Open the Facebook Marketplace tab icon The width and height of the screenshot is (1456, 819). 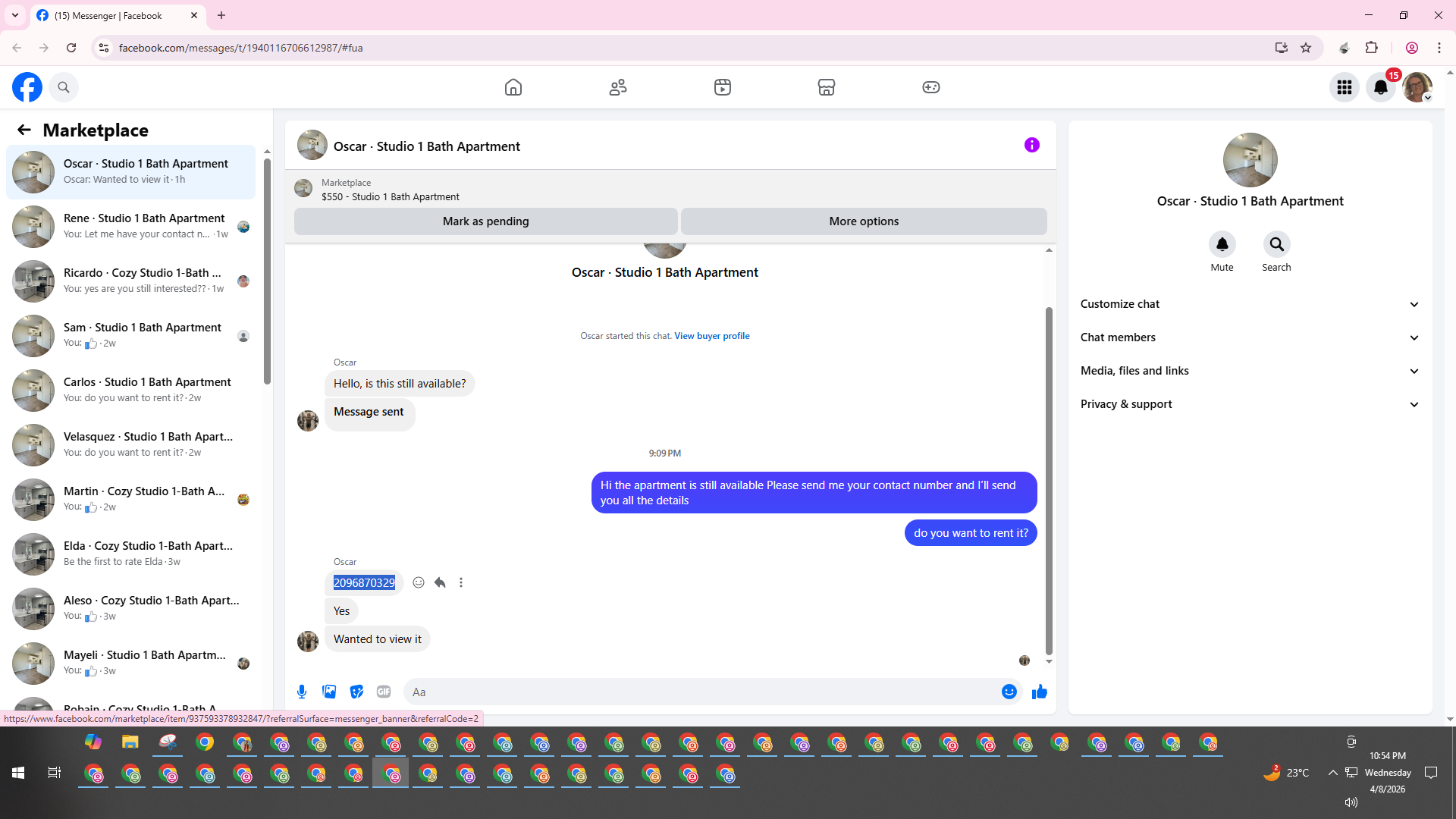827,87
